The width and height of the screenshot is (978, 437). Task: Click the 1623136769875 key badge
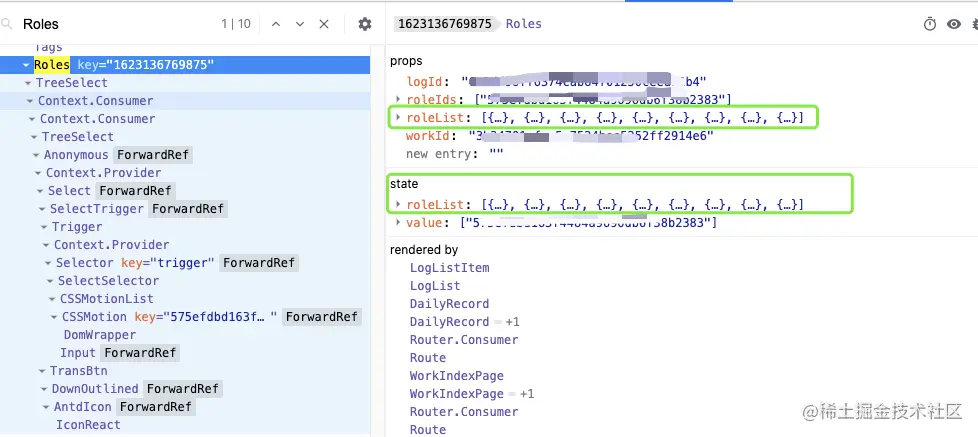pos(445,24)
